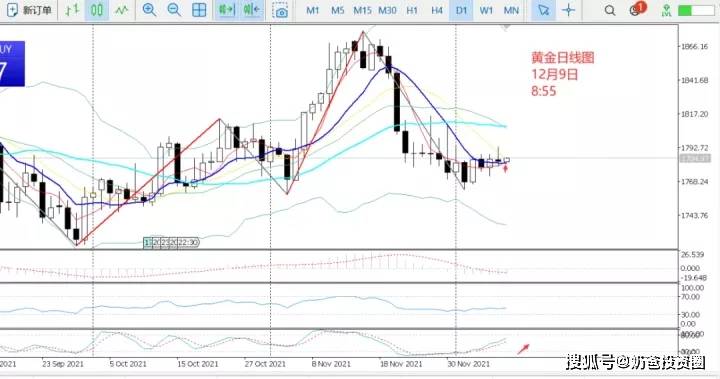Viewport: 720px width, 379px height.
Task: Open the search magnifier
Action: [610, 10]
